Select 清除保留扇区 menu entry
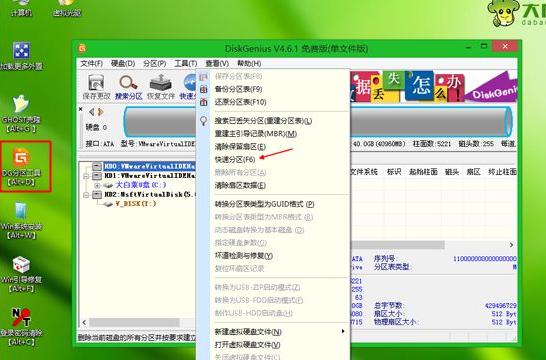546x360 pixels. tap(240, 147)
